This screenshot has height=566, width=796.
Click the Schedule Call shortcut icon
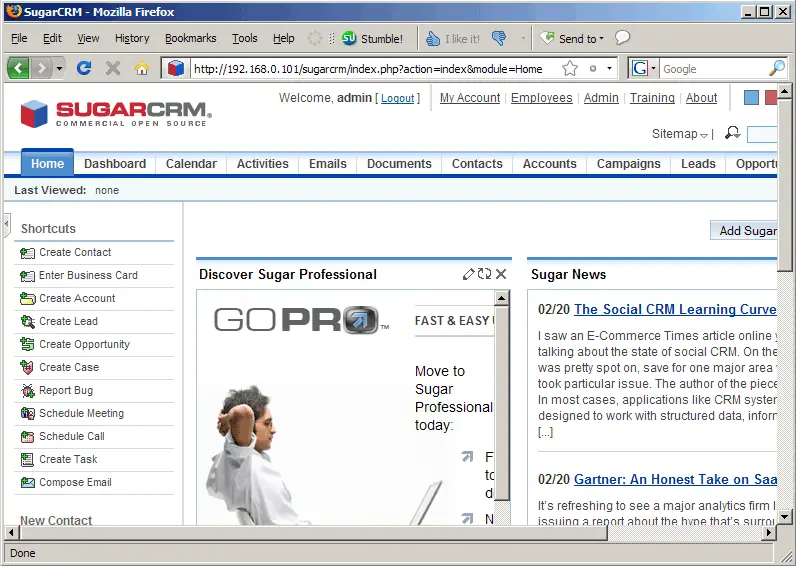[27, 436]
